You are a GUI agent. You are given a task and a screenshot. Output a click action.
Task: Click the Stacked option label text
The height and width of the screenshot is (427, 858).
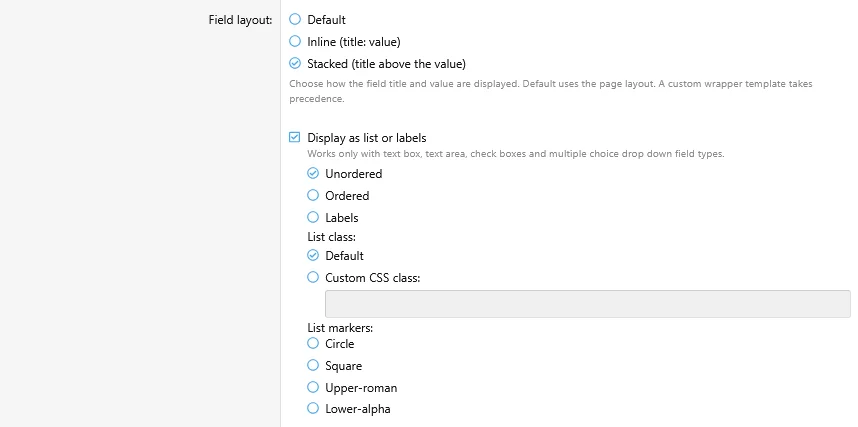386,64
